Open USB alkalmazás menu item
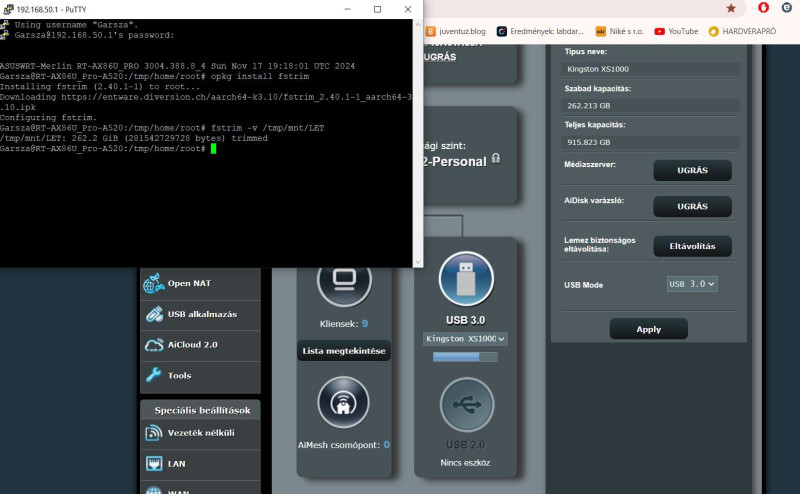 (200, 314)
